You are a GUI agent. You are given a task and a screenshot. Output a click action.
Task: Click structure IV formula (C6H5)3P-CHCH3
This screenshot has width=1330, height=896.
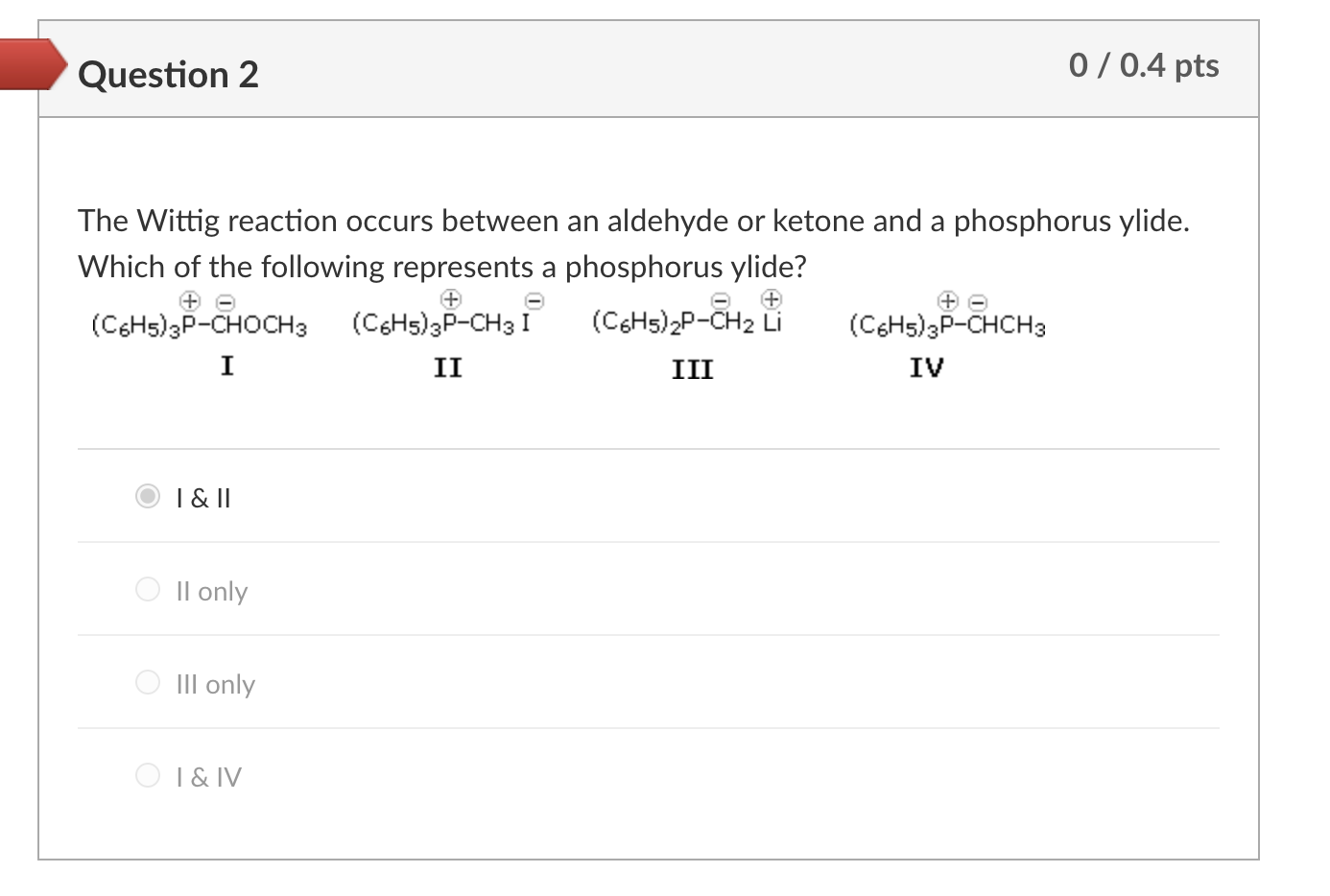(947, 316)
